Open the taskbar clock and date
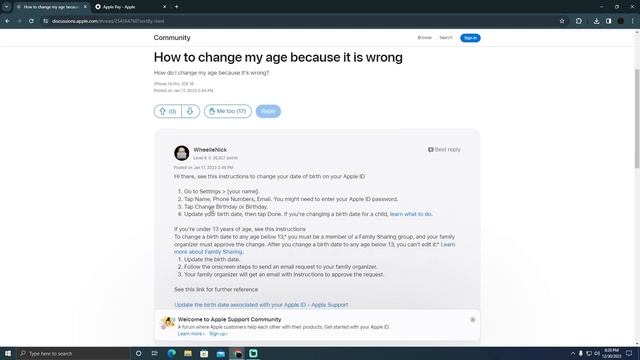640x360 pixels. pyautogui.click(x=611, y=353)
